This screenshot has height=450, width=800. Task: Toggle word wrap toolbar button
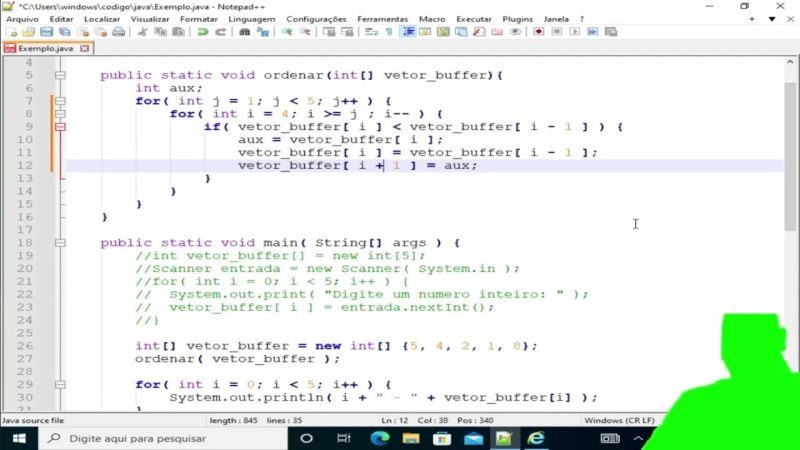[371, 32]
